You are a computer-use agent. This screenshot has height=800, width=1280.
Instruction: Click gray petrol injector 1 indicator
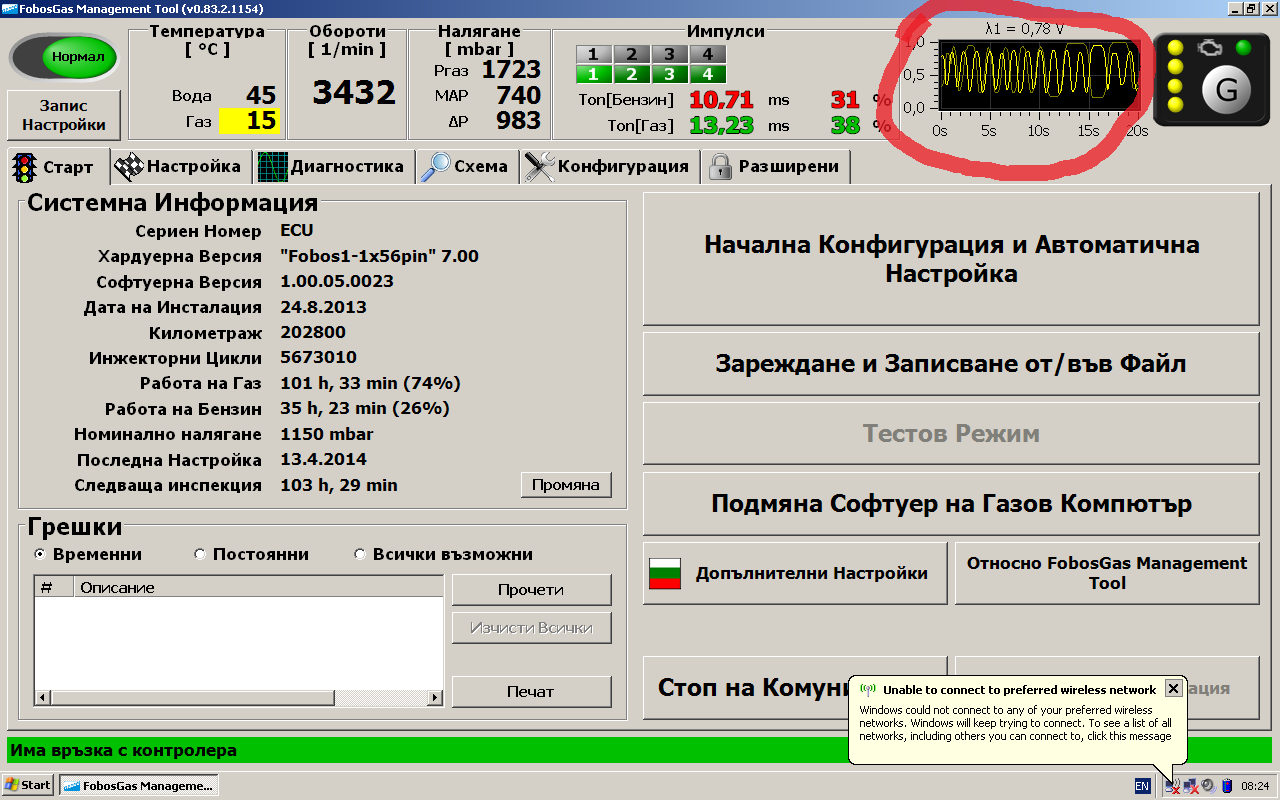[x=593, y=54]
